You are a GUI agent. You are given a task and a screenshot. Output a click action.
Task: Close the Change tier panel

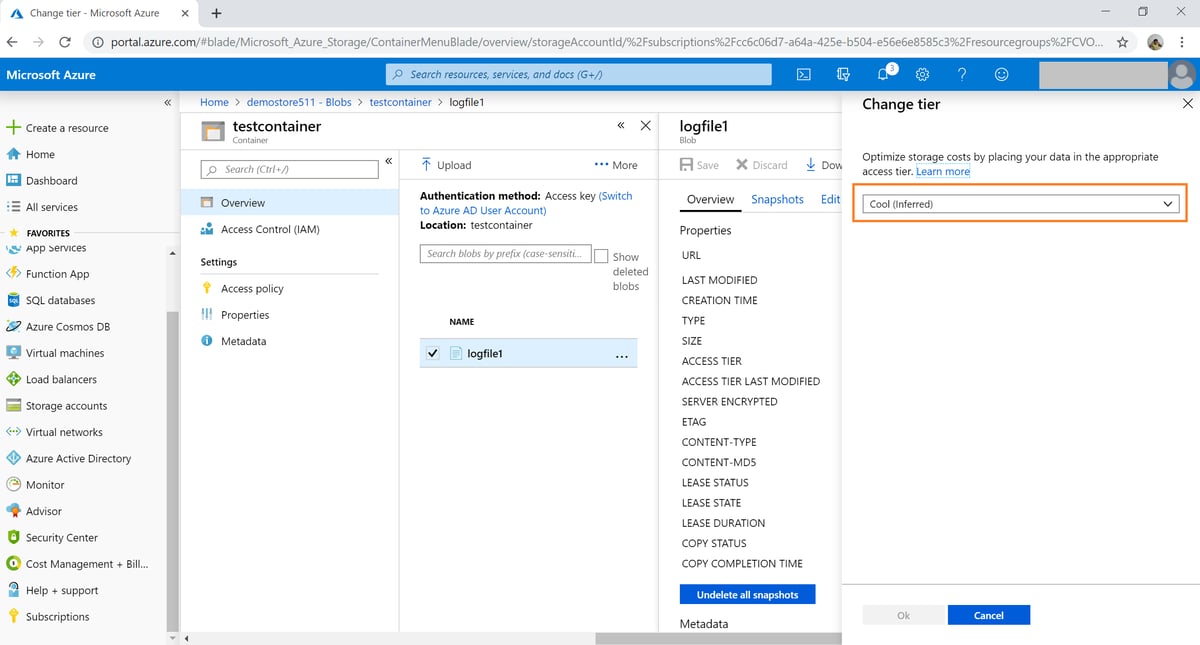point(1187,103)
